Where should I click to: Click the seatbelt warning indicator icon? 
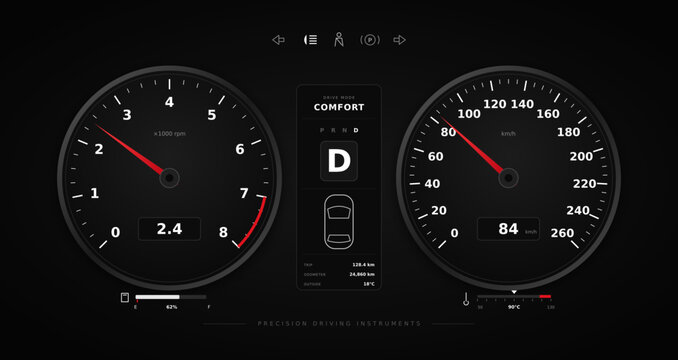[339, 39]
